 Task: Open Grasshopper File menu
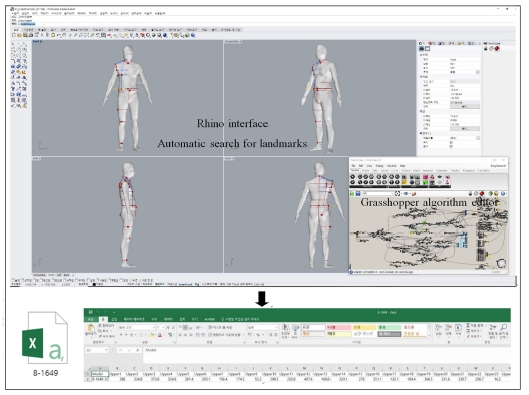point(353,166)
